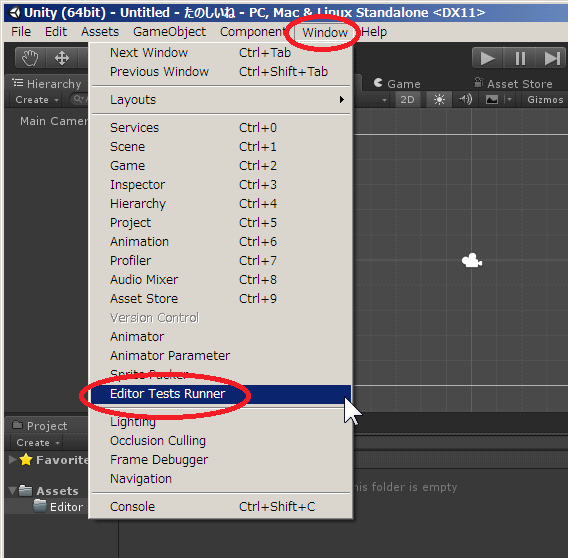Choose Frame Debugger menu entry
This screenshot has height=558, width=568.
[x=221, y=460]
